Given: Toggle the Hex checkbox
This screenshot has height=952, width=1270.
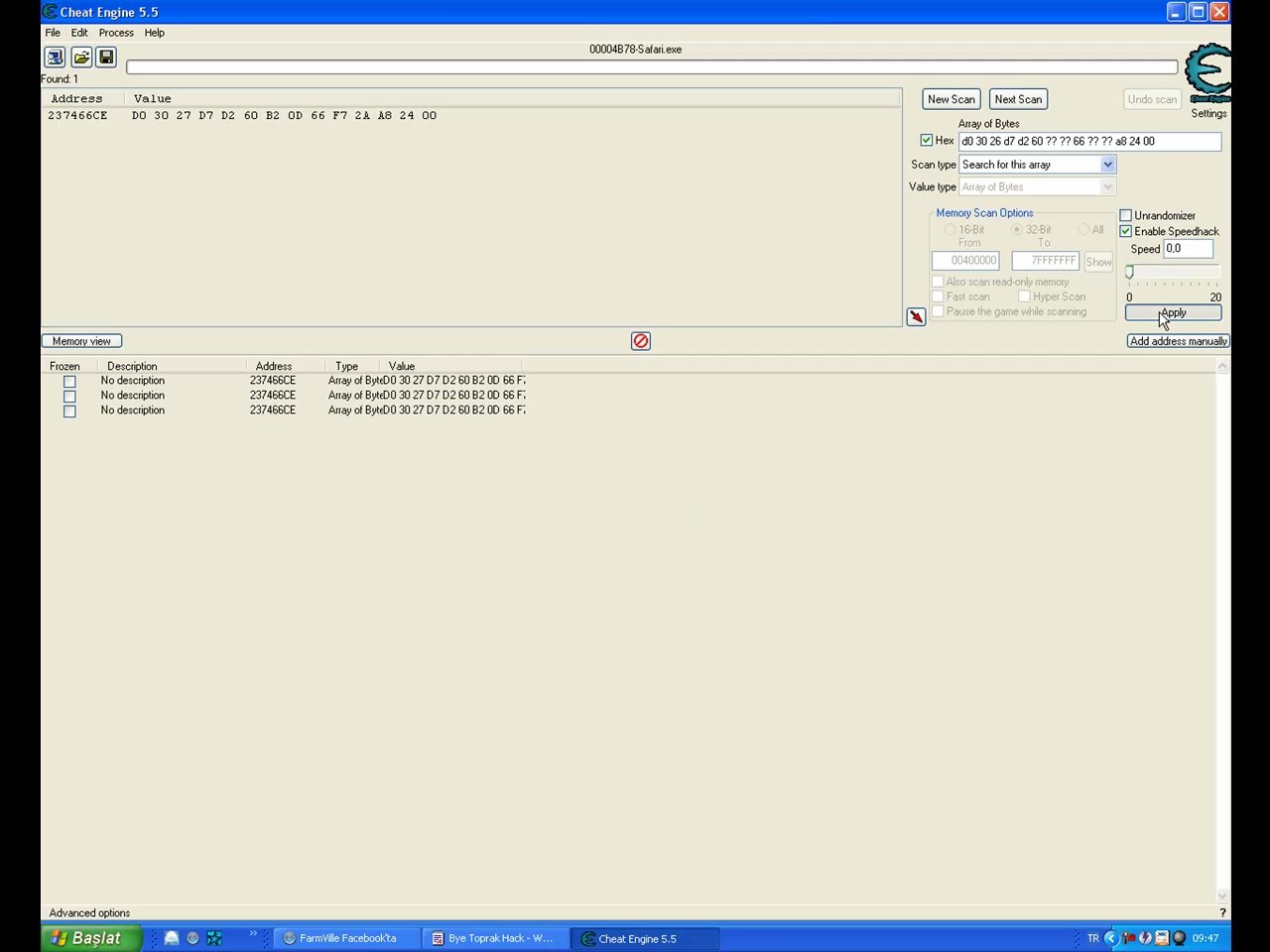Looking at the screenshot, I should 927,141.
